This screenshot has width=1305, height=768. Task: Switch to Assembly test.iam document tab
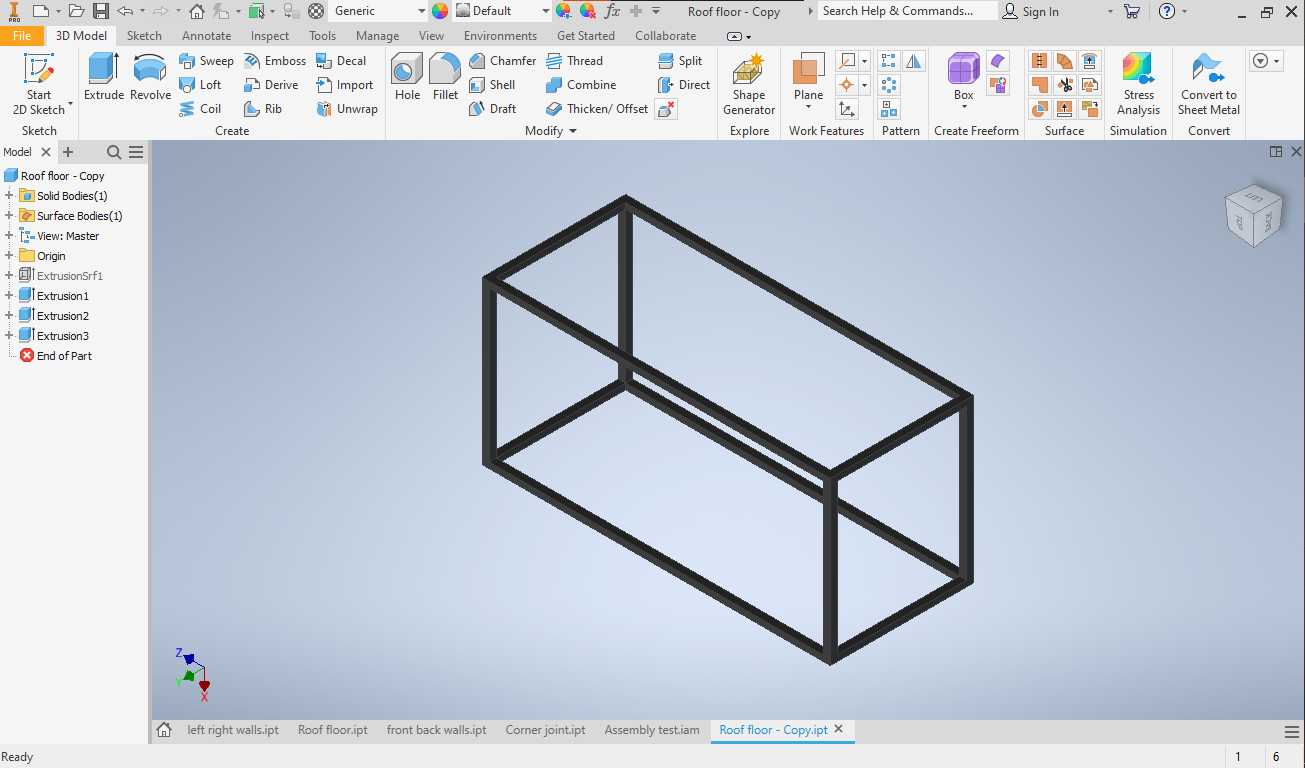click(652, 730)
